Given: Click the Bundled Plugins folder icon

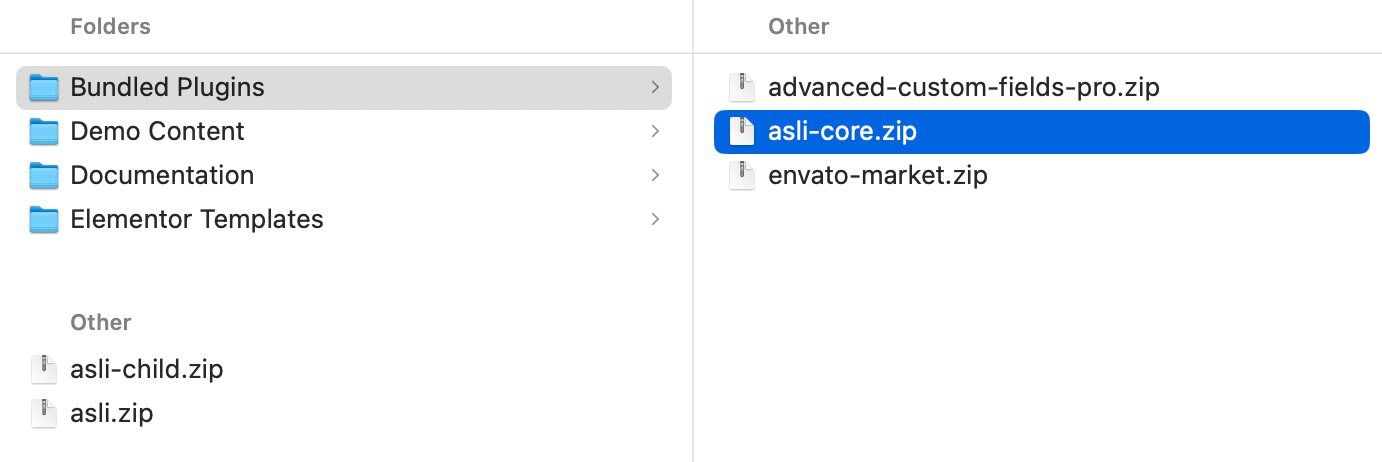Looking at the screenshot, I should click(x=44, y=88).
